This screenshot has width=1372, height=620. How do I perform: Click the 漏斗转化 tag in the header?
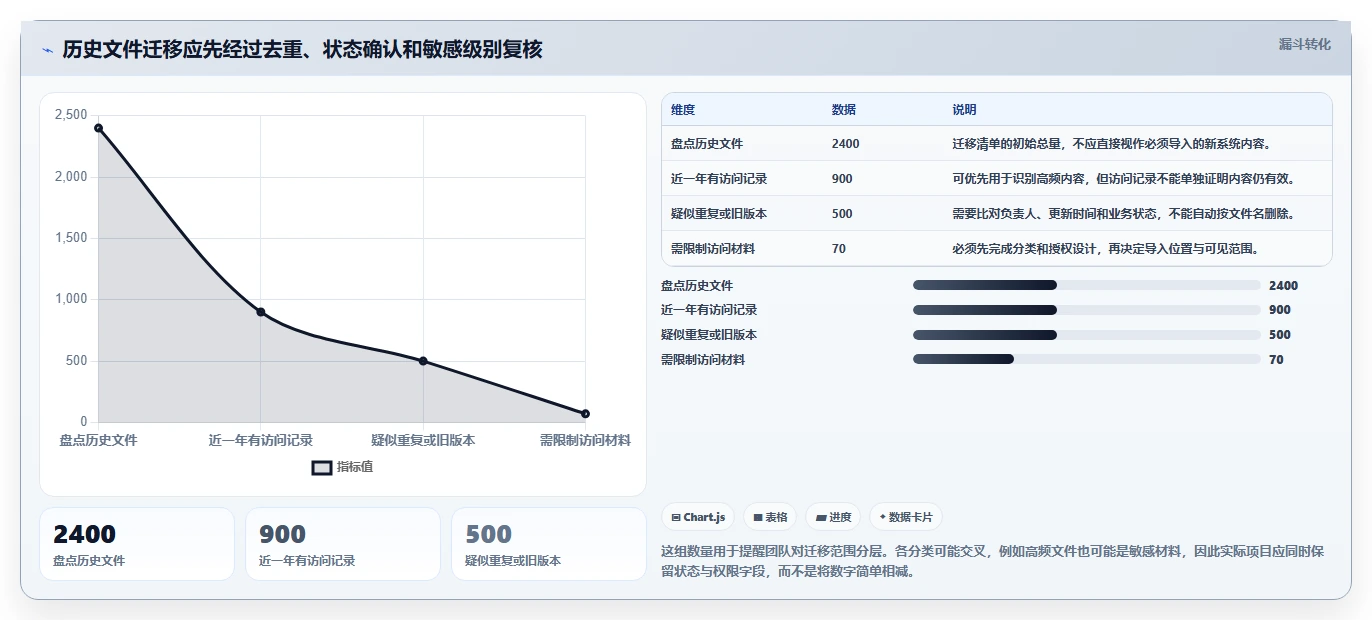tap(1305, 44)
